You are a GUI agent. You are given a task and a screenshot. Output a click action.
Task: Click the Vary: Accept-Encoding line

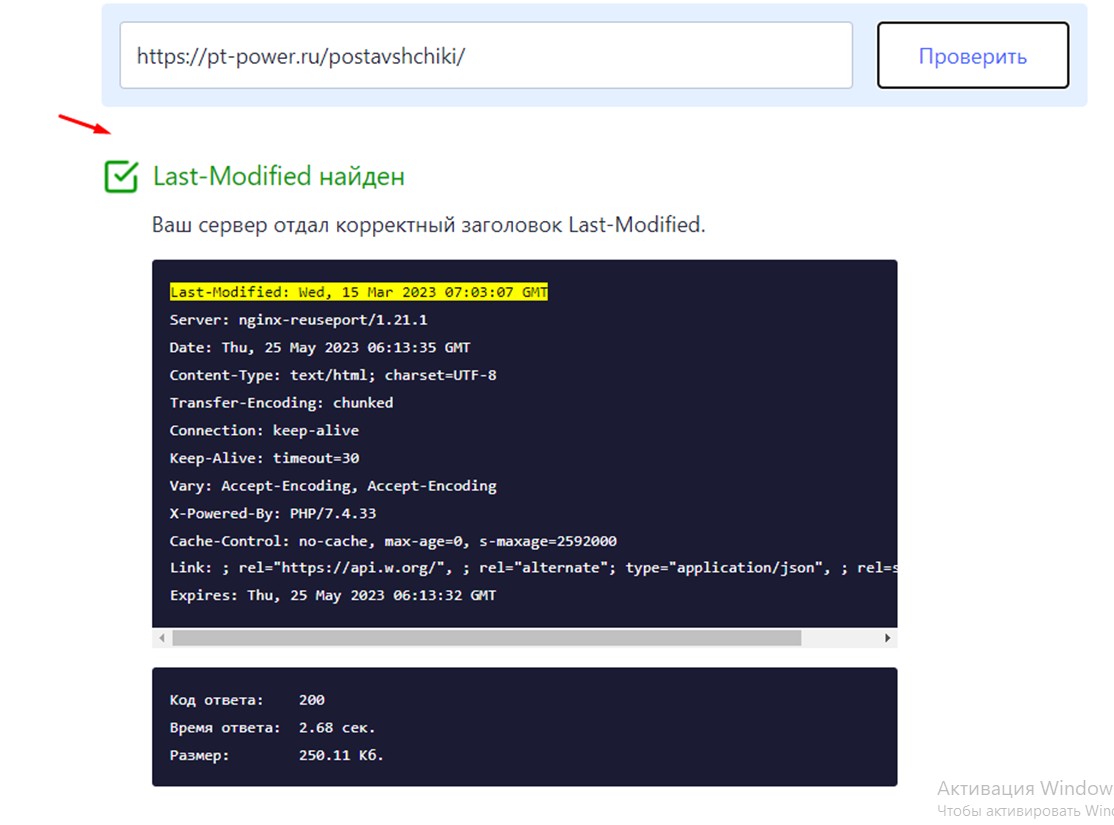(x=332, y=486)
